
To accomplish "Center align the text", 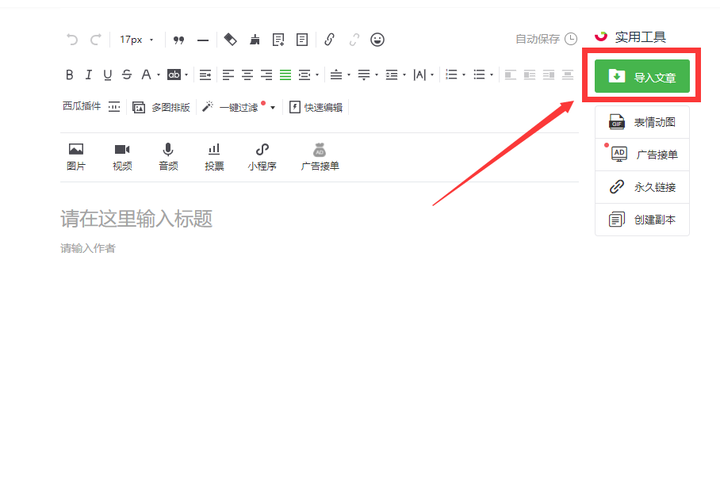I will pos(247,75).
